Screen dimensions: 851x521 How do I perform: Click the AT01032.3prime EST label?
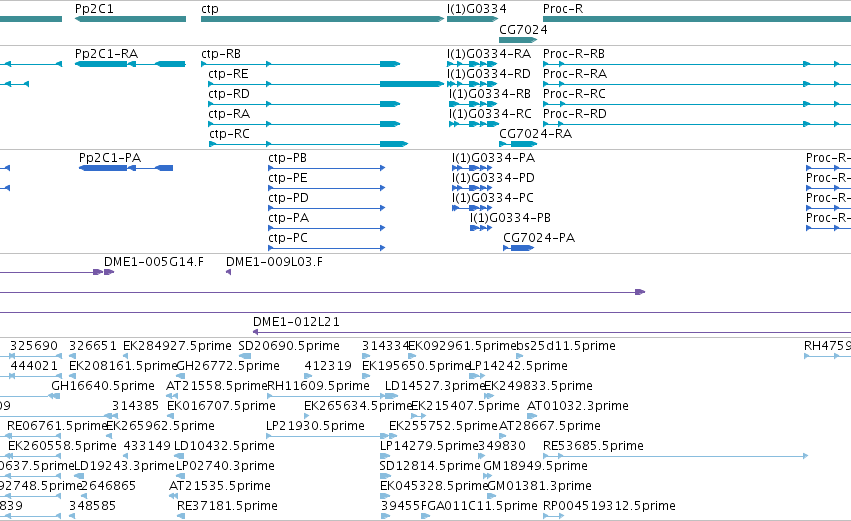[x=578, y=406]
